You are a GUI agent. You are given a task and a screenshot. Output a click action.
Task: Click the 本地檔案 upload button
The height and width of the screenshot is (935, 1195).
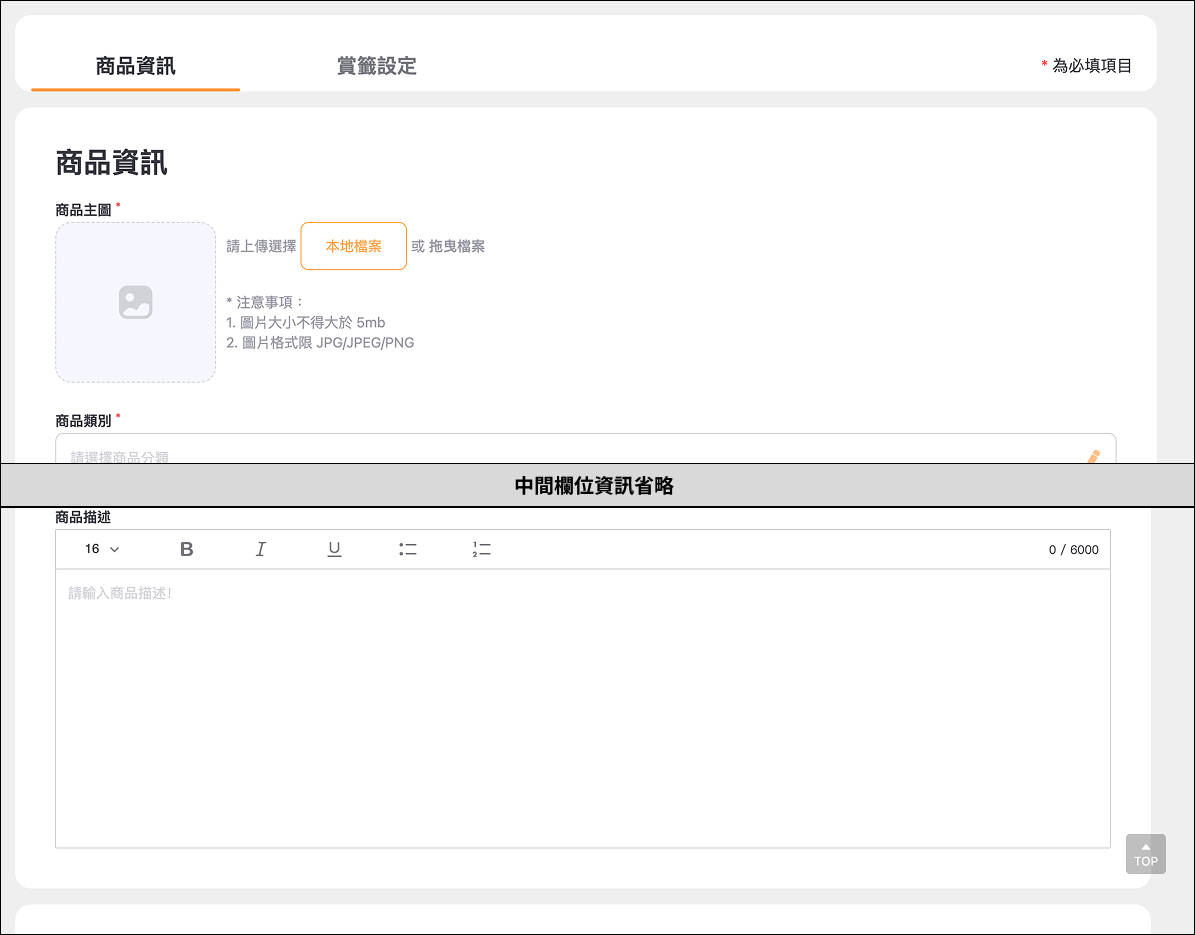(x=353, y=246)
